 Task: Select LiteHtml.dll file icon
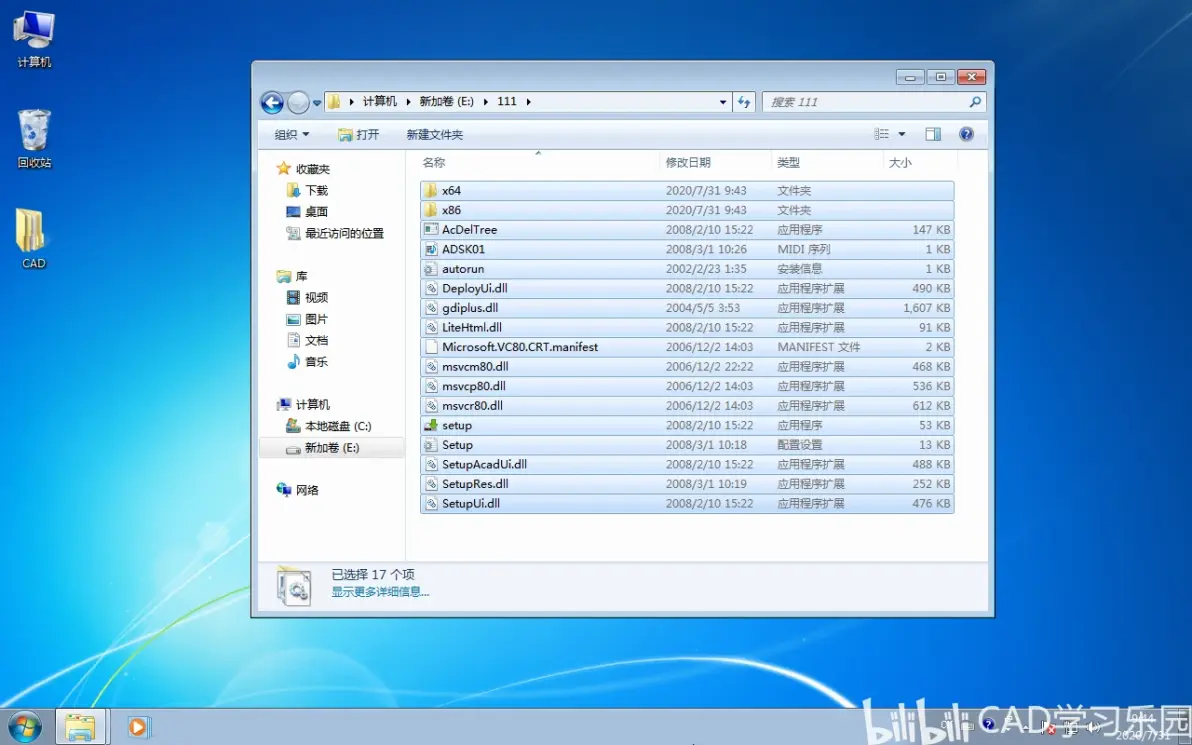click(x=431, y=328)
